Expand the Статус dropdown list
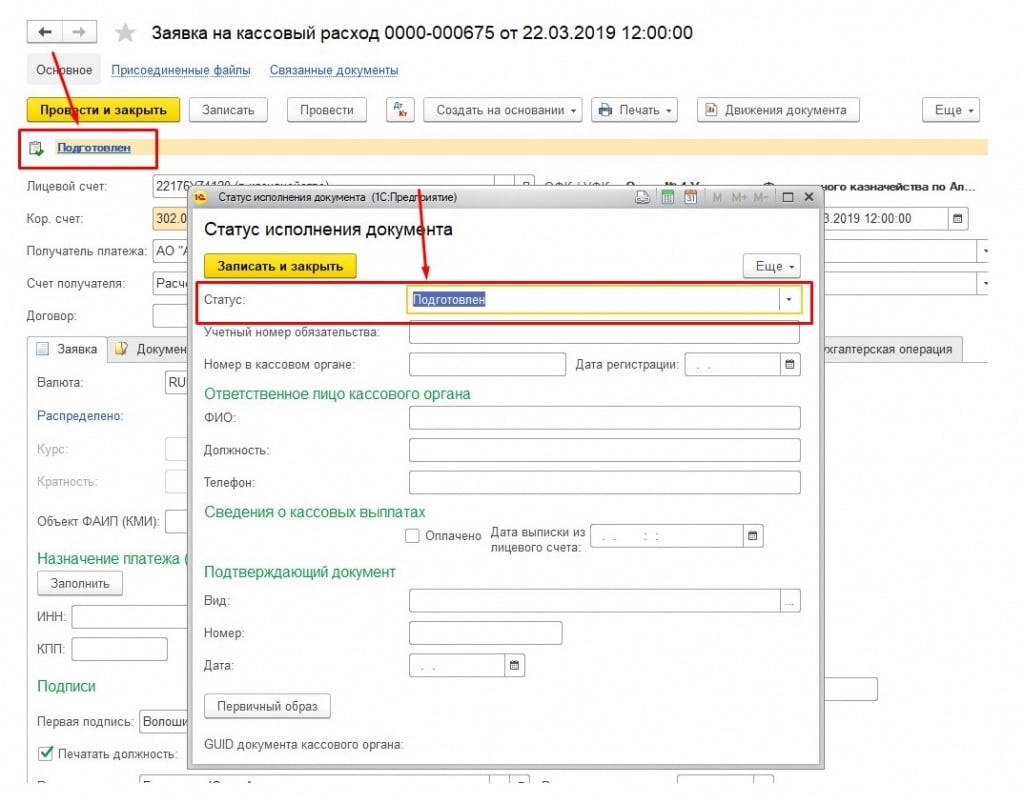The image size is (1024, 803). (x=789, y=299)
